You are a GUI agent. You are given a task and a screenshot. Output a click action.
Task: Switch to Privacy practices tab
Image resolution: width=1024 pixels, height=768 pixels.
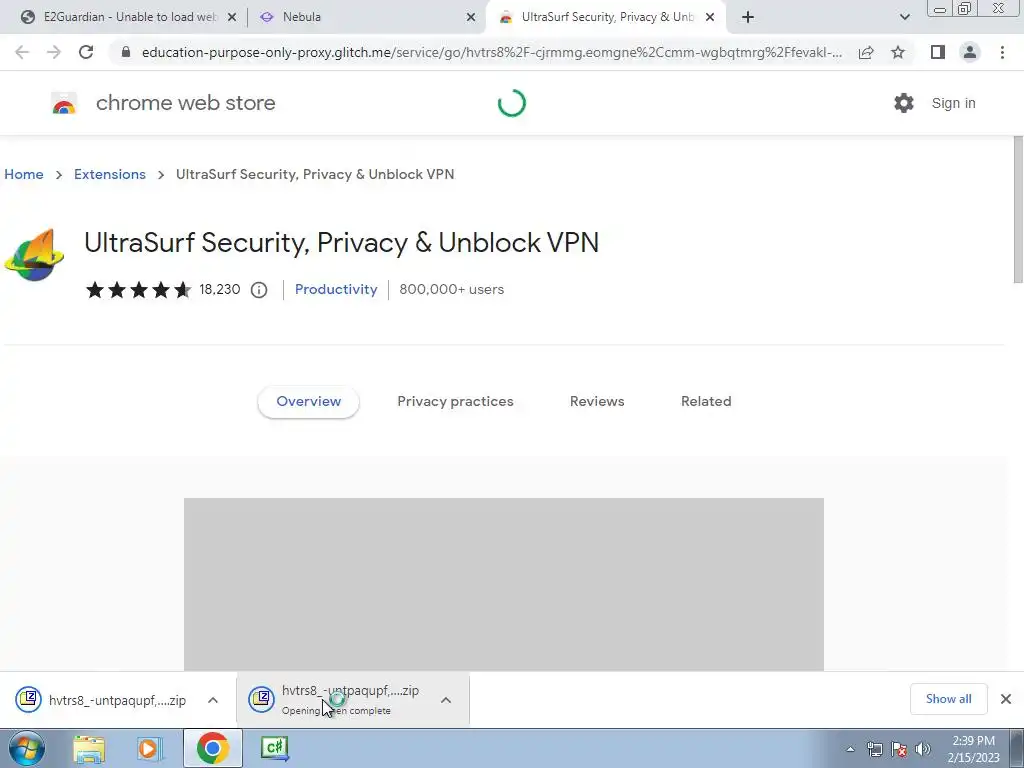[455, 401]
